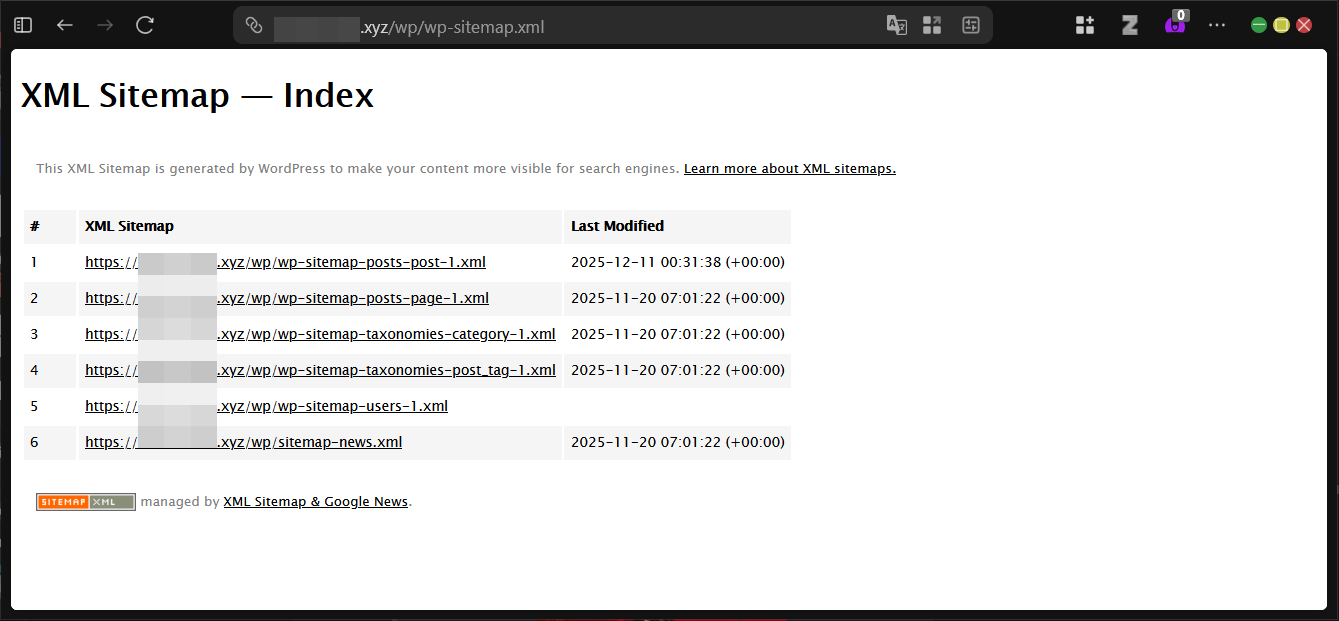1339x621 pixels.
Task: Open the reader view icon in the toolbar
Action: 970,24
